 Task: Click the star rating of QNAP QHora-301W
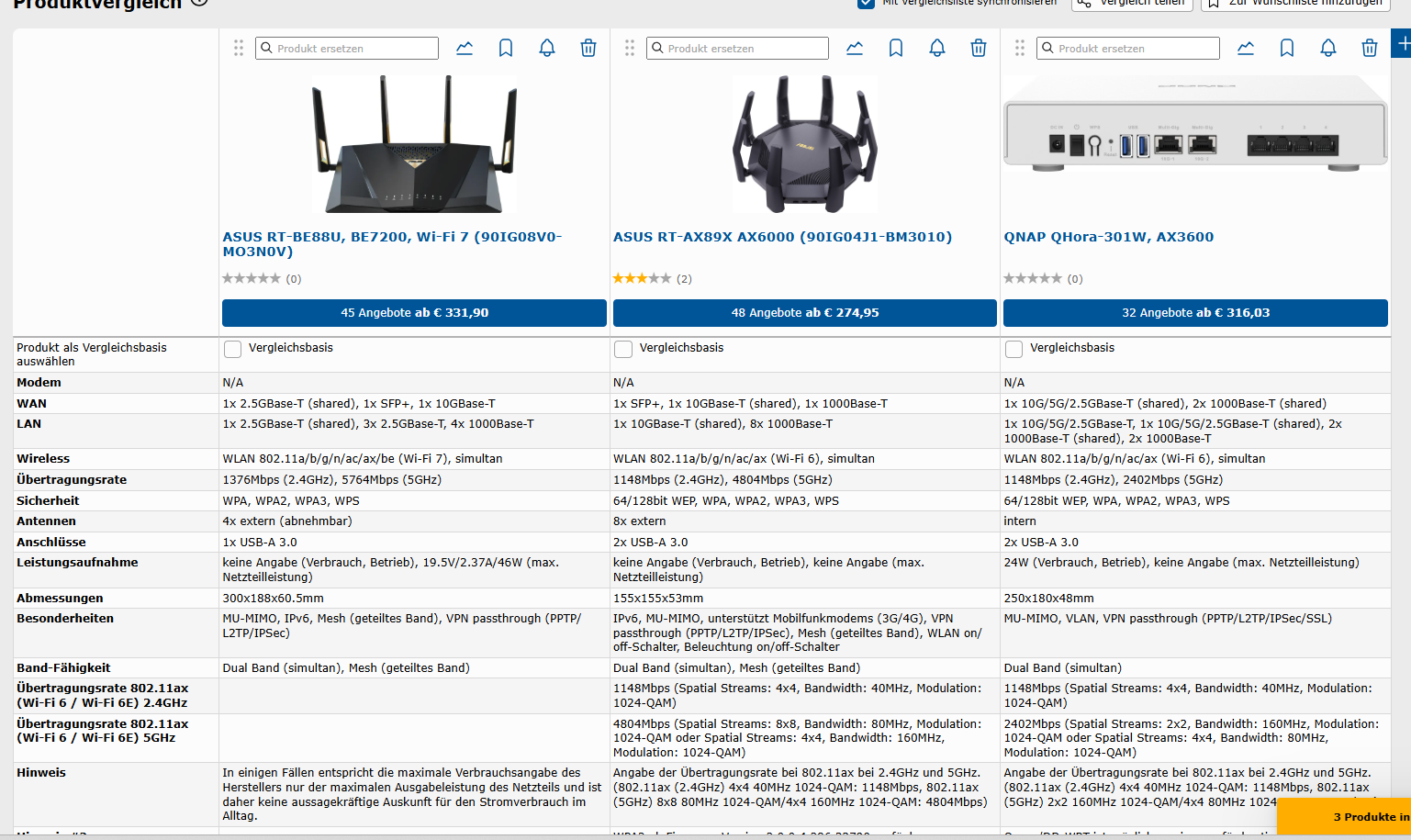click(x=1033, y=278)
